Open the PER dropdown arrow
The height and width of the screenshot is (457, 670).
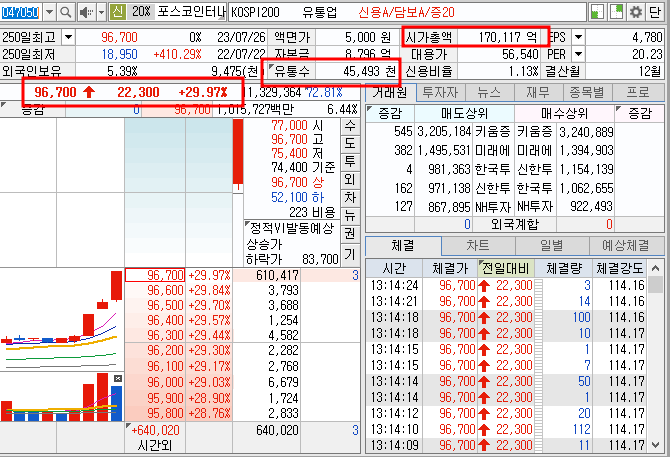578,54
